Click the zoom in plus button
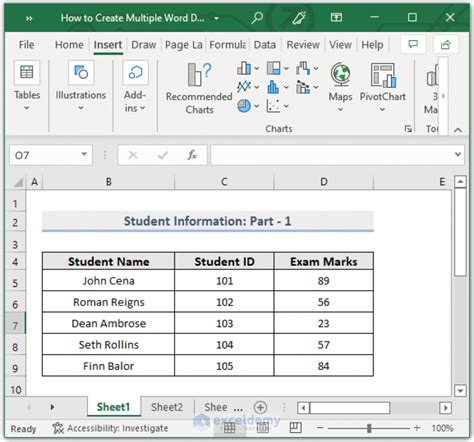The width and height of the screenshot is (474, 442). (x=417, y=428)
